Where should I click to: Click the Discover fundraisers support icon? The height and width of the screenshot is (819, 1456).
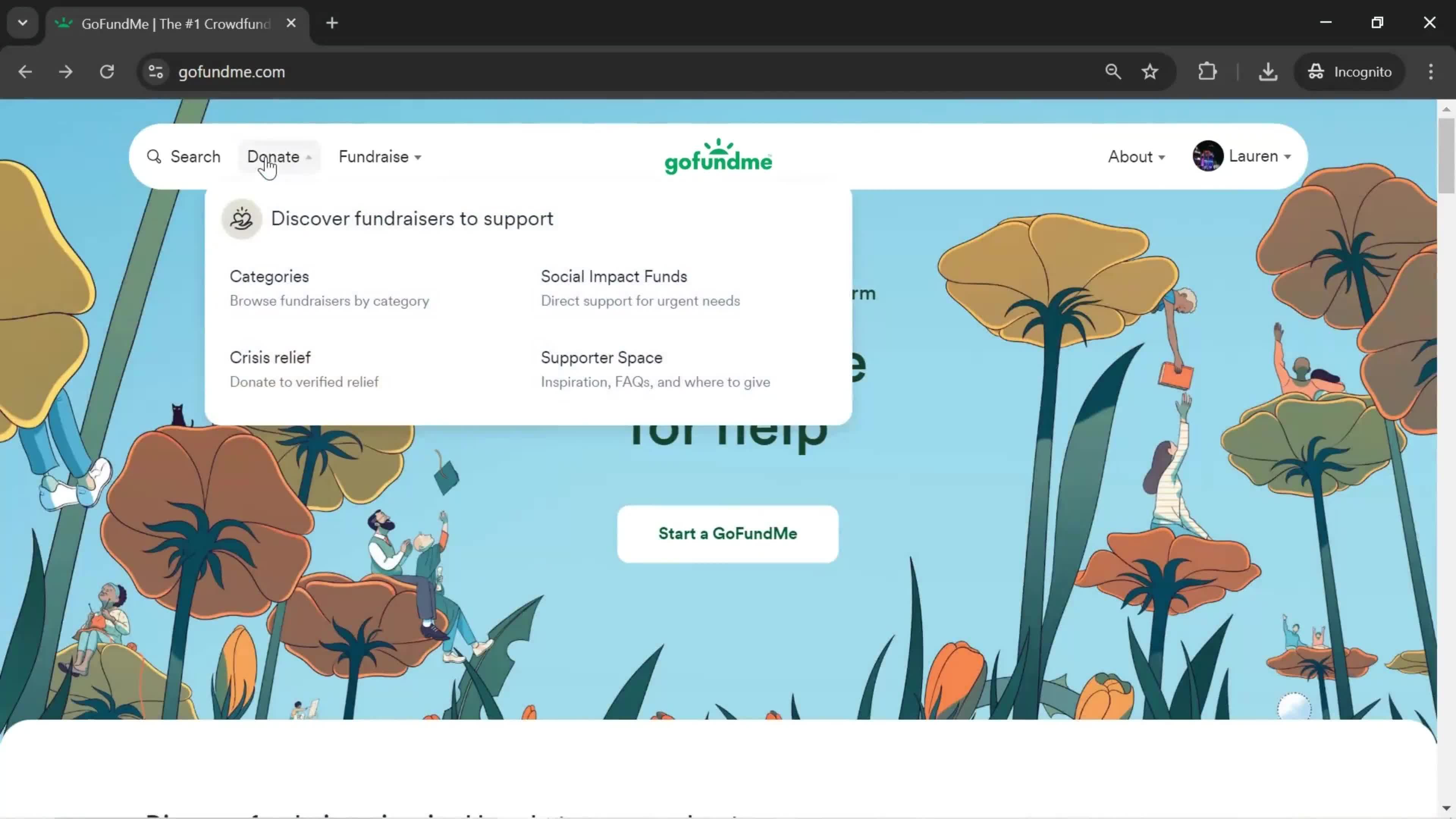click(x=242, y=218)
